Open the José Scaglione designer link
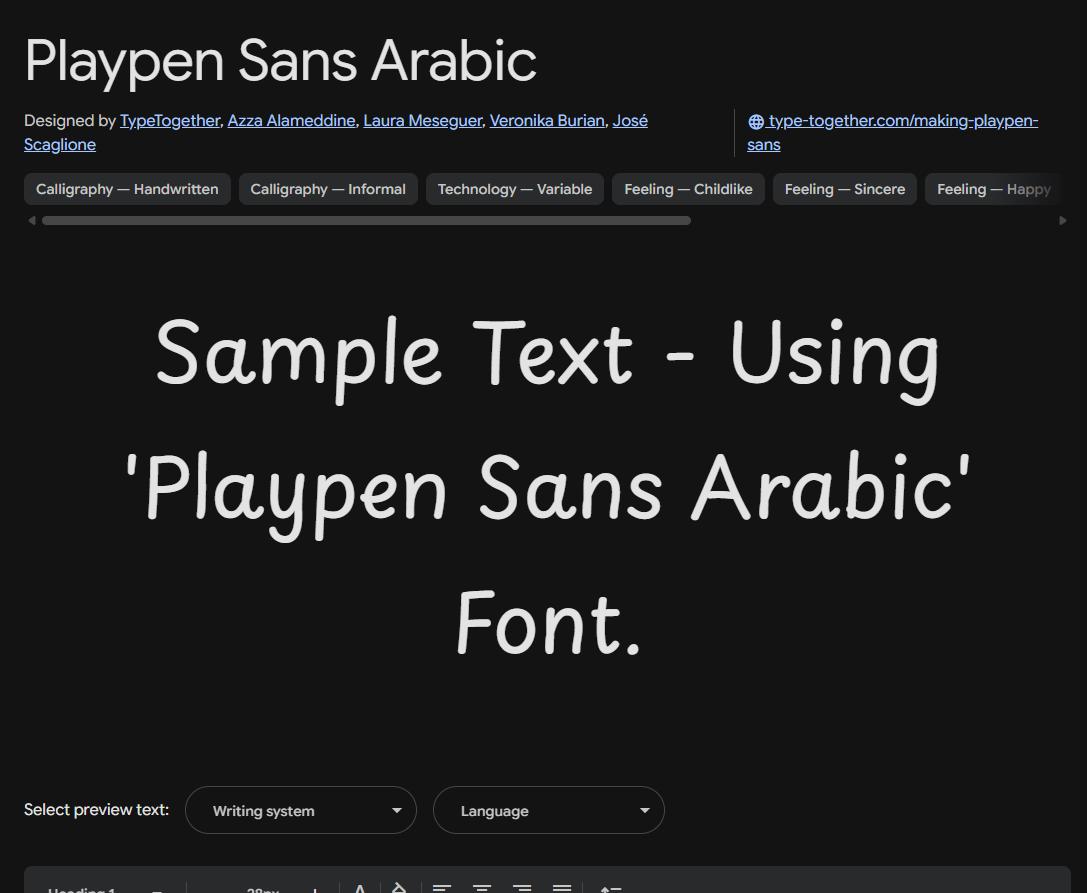This screenshot has width=1087, height=893. coord(630,121)
